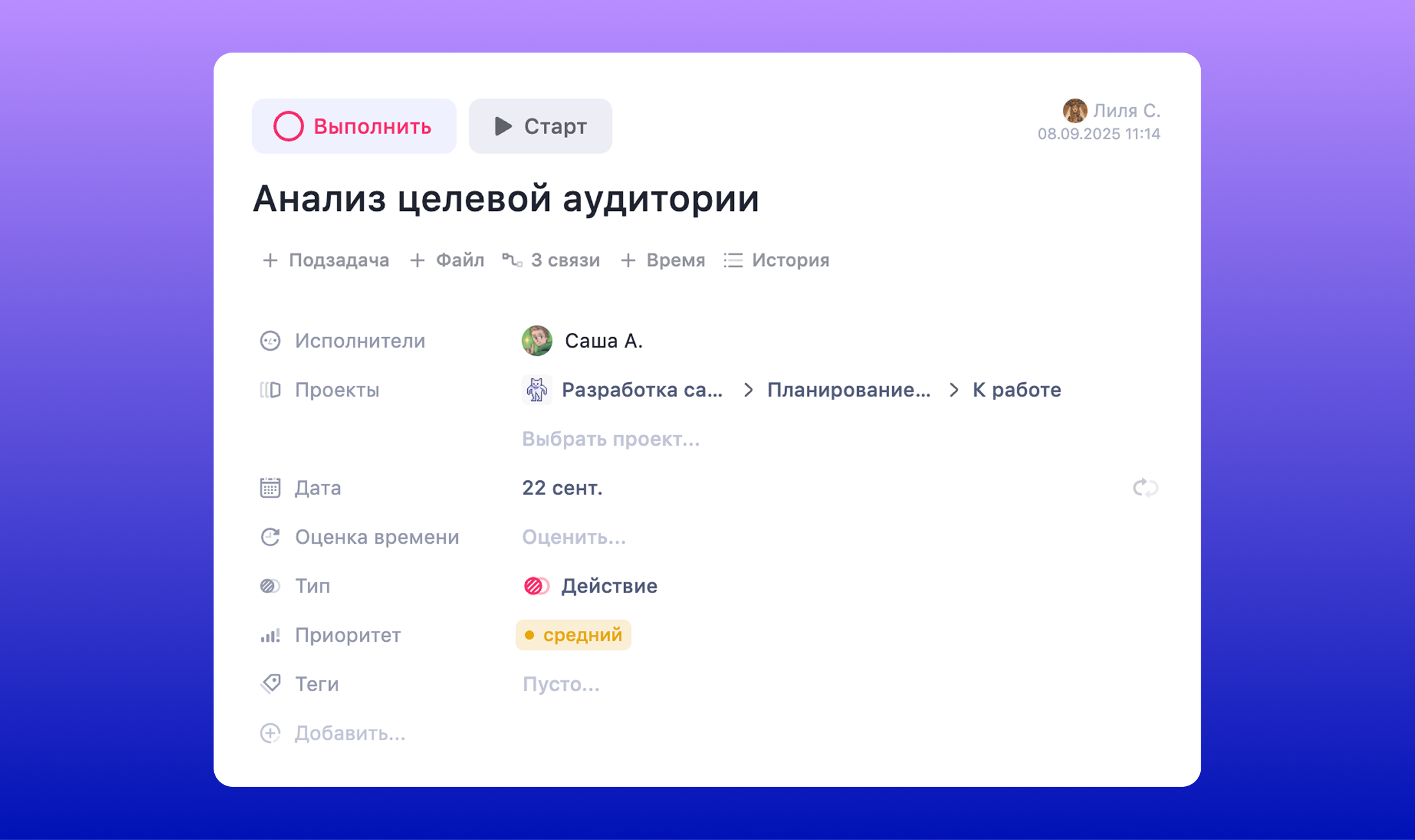Viewport: 1415px width, 840px height.
Task: Open the Пусто tags selector
Action: coord(561,684)
